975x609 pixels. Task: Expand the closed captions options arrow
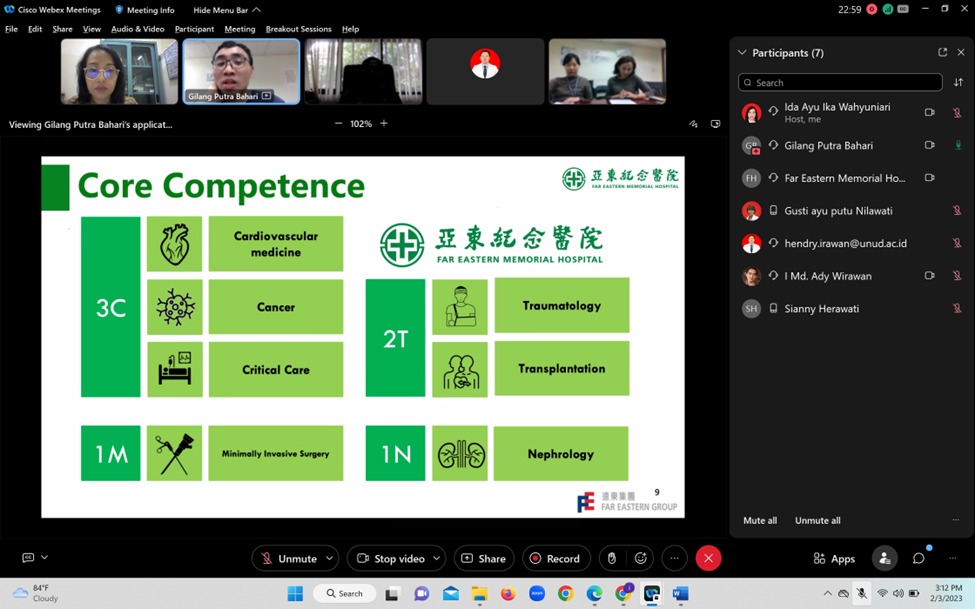coord(44,557)
